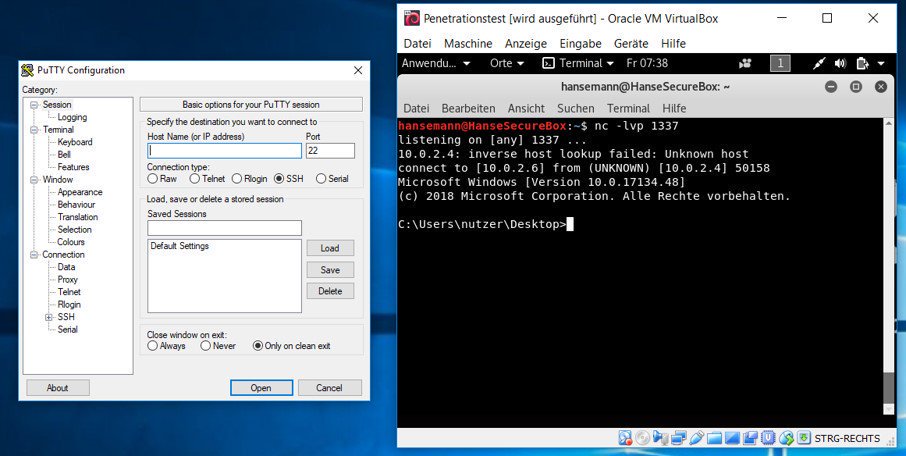Select Logging in the category tree
This screenshot has width=906, height=456.
[x=72, y=117]
